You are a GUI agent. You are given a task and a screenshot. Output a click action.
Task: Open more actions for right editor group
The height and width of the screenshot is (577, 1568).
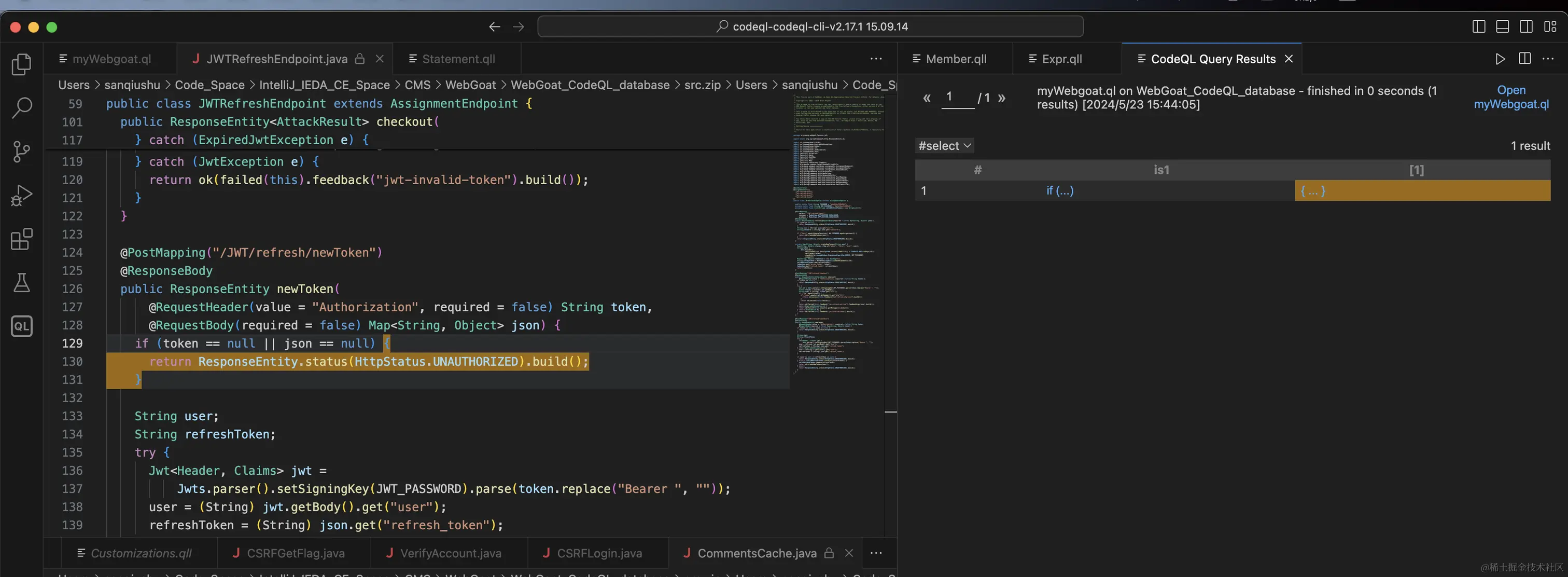[x=1548, y=59]
